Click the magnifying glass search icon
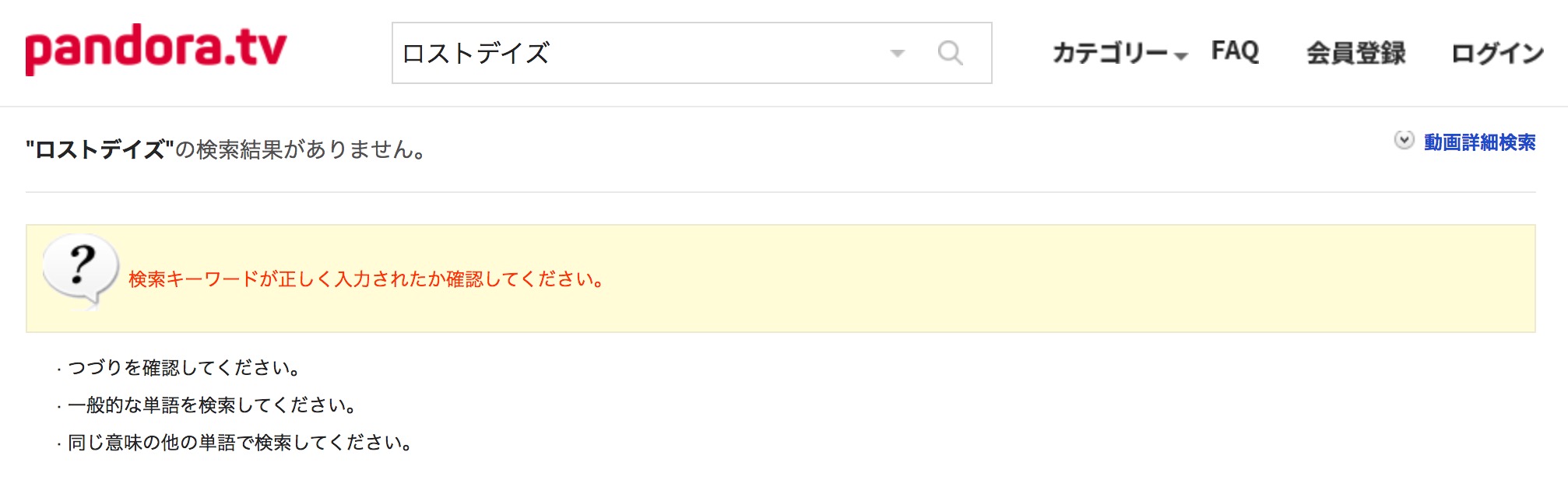 950,53
